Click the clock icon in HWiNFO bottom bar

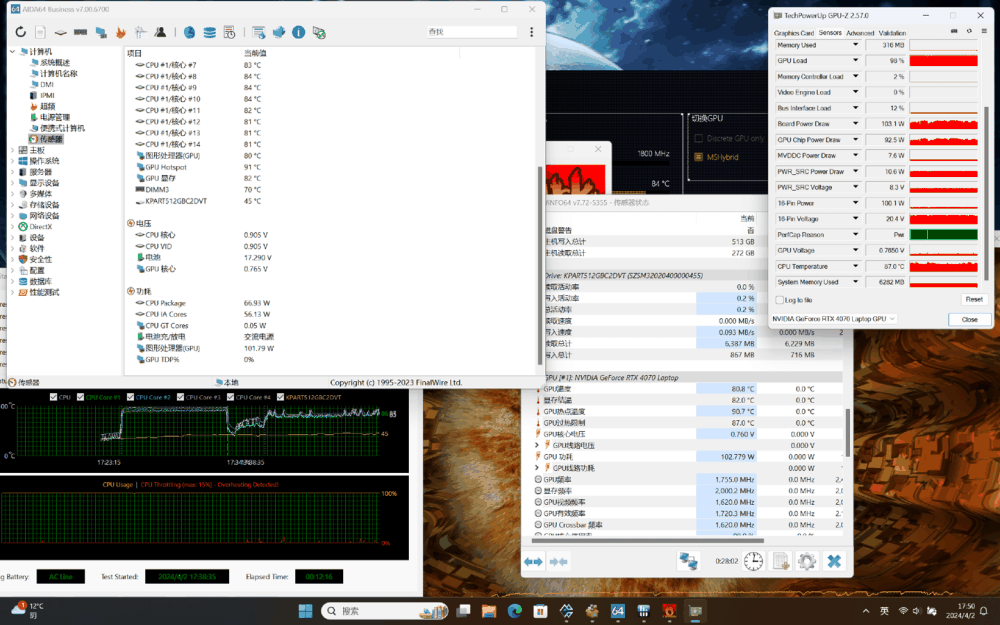coord(753,562)
